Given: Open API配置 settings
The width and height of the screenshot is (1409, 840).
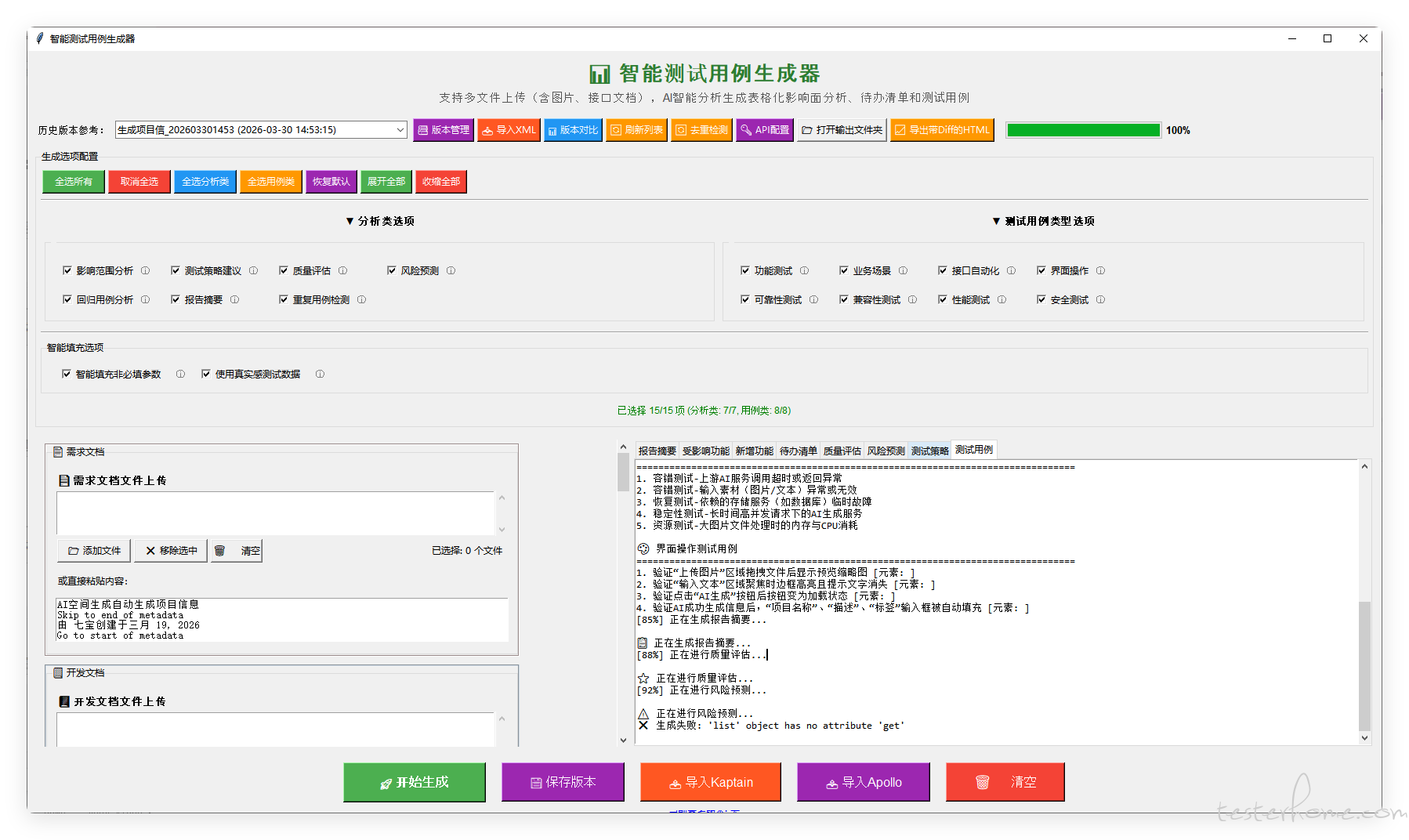Looking at the screenshot, I should pyautogui.click(x=765, y=130).
